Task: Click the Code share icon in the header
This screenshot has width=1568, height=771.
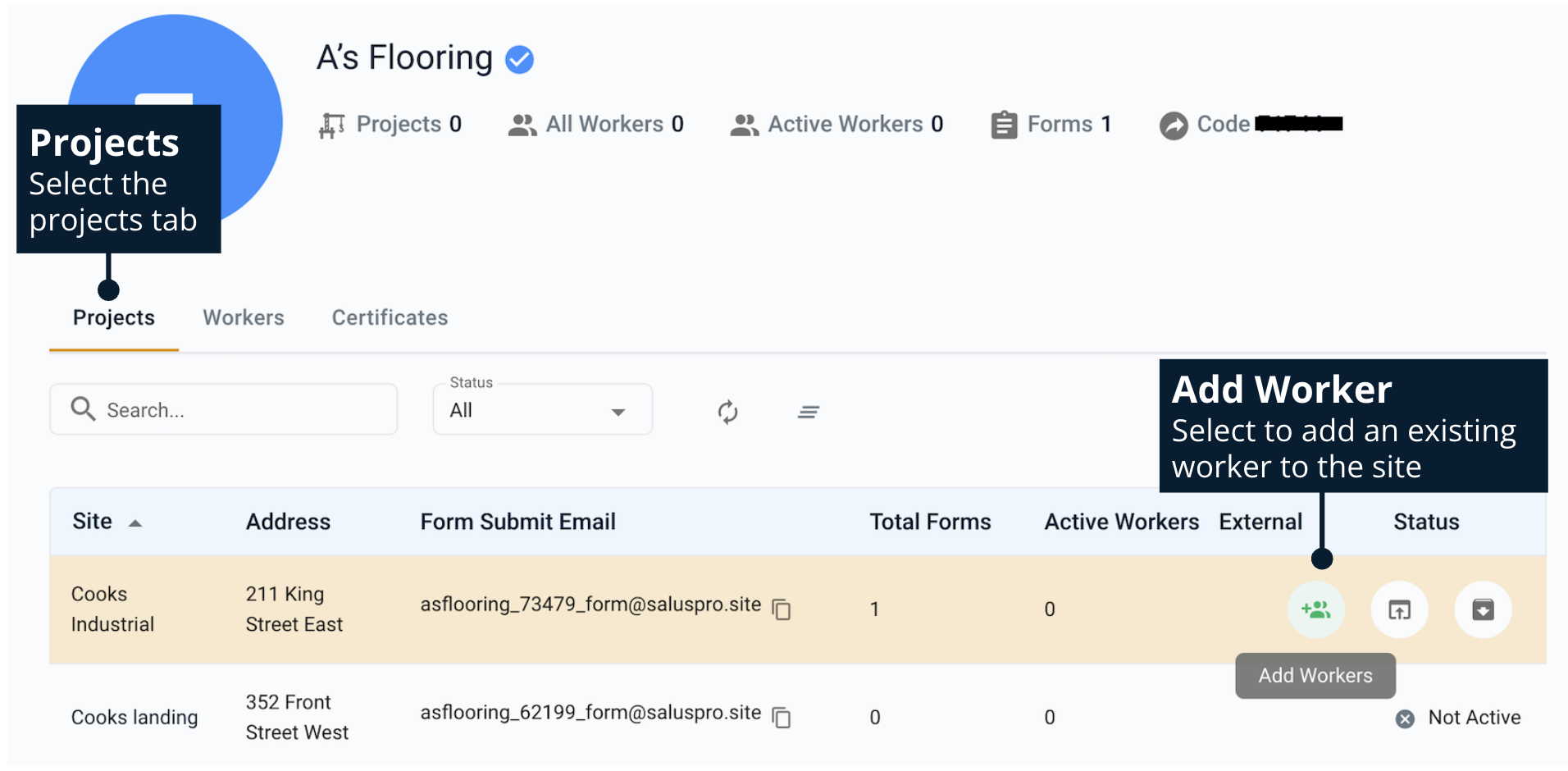Action: click(1174, 125)
